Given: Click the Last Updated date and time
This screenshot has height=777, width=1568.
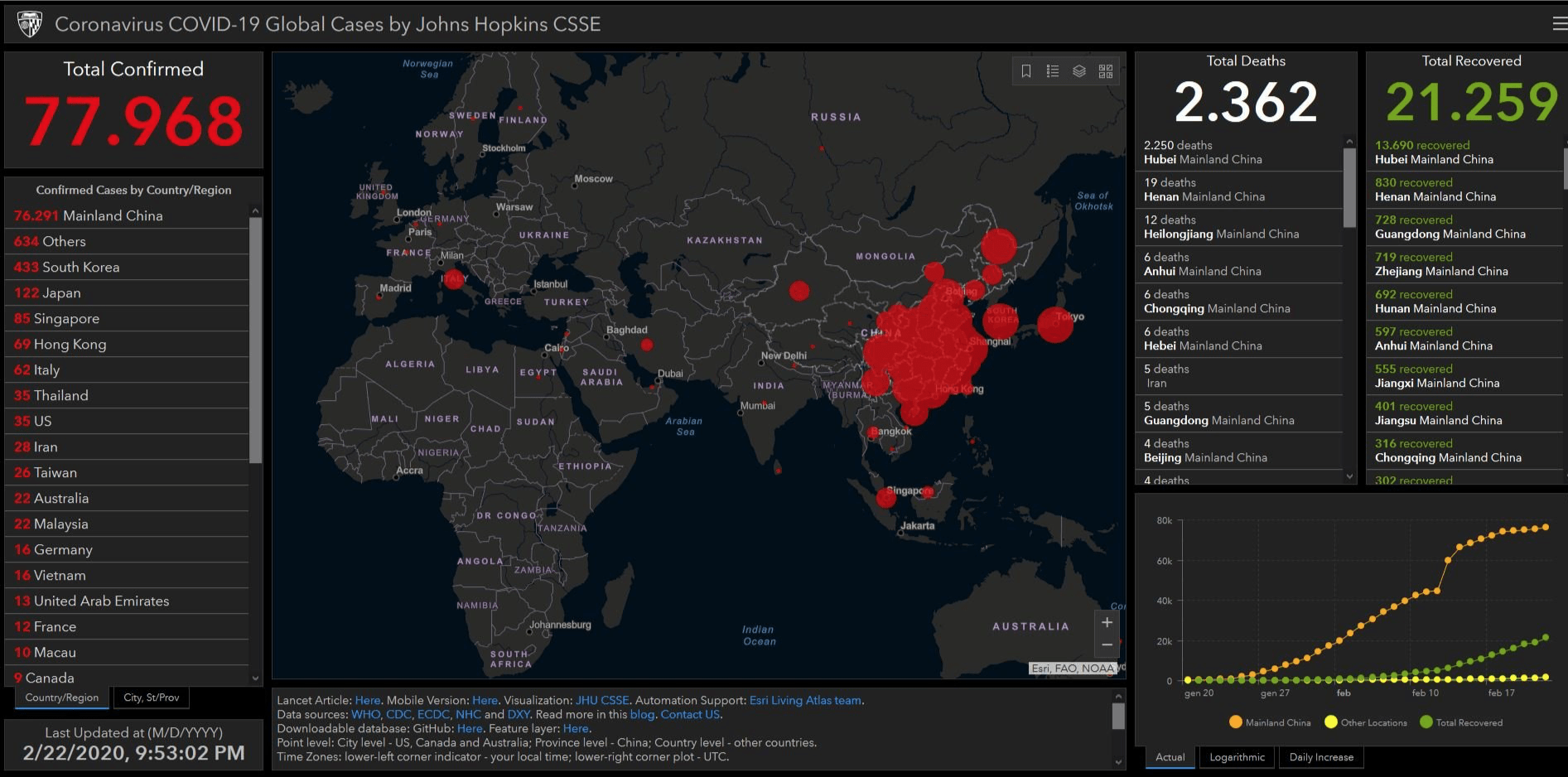Looking at the screenshot, I should point(133,753).
